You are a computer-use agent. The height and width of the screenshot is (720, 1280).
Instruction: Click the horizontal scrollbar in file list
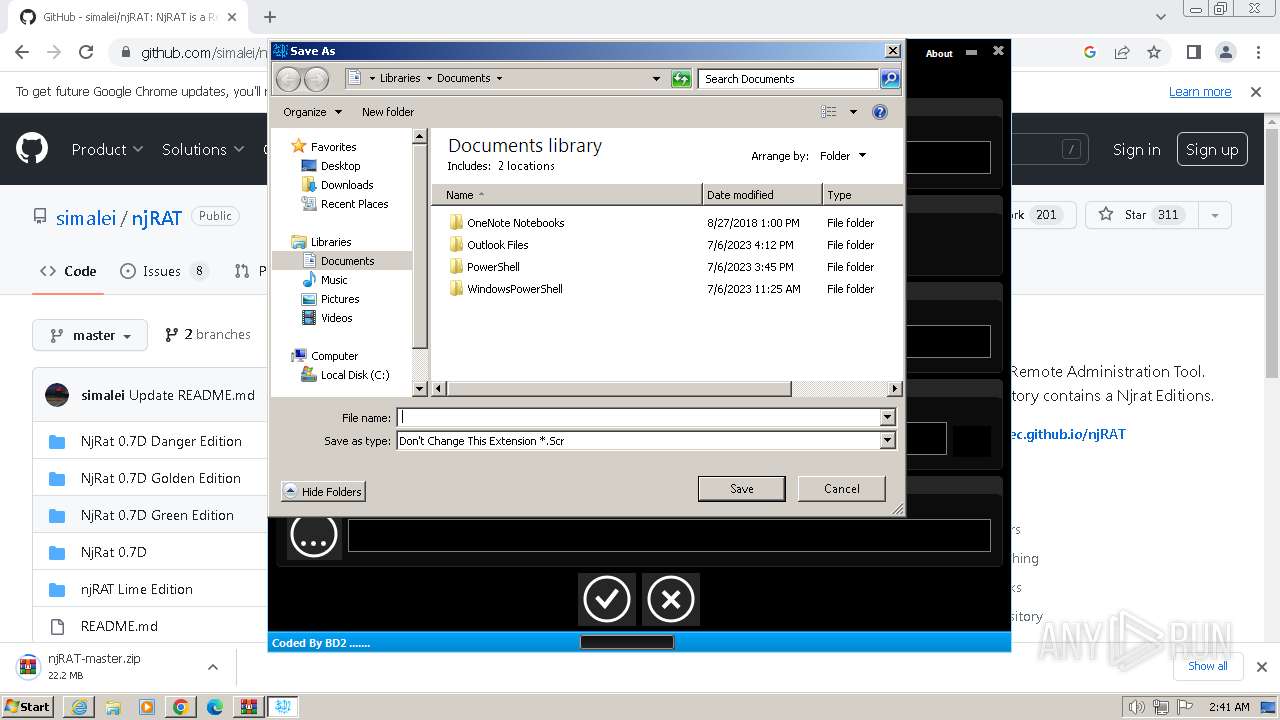click(618, 389)
